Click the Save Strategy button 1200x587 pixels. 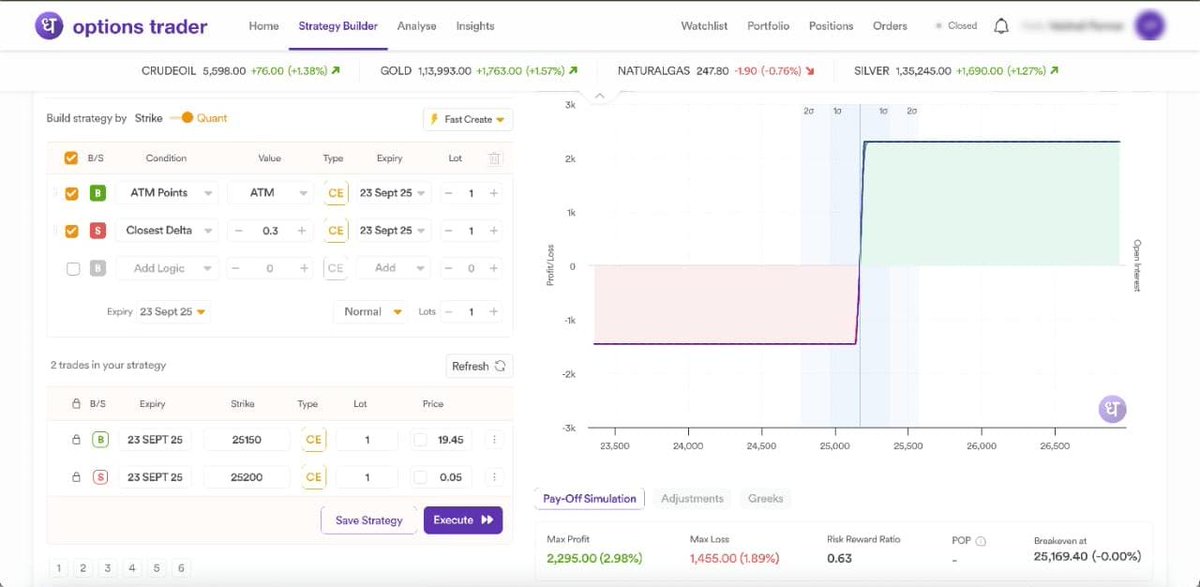pyautogui.click(x=368, y=520)
